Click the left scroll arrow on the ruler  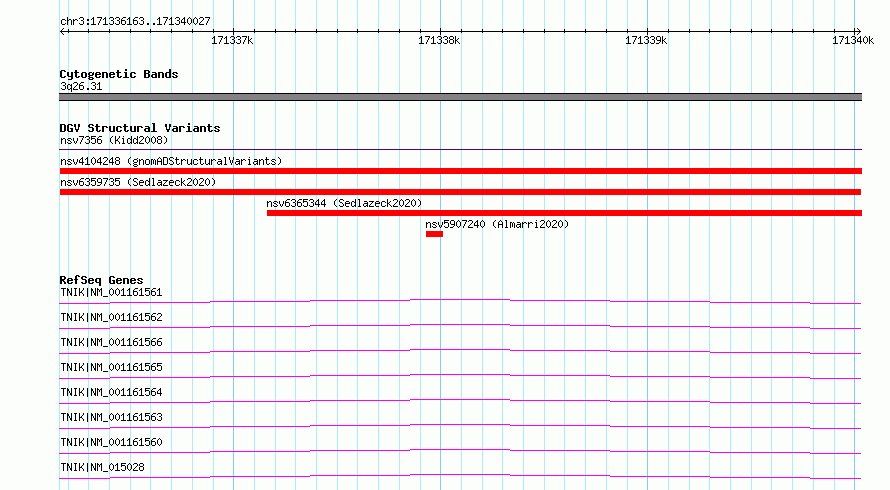[63, 32]
